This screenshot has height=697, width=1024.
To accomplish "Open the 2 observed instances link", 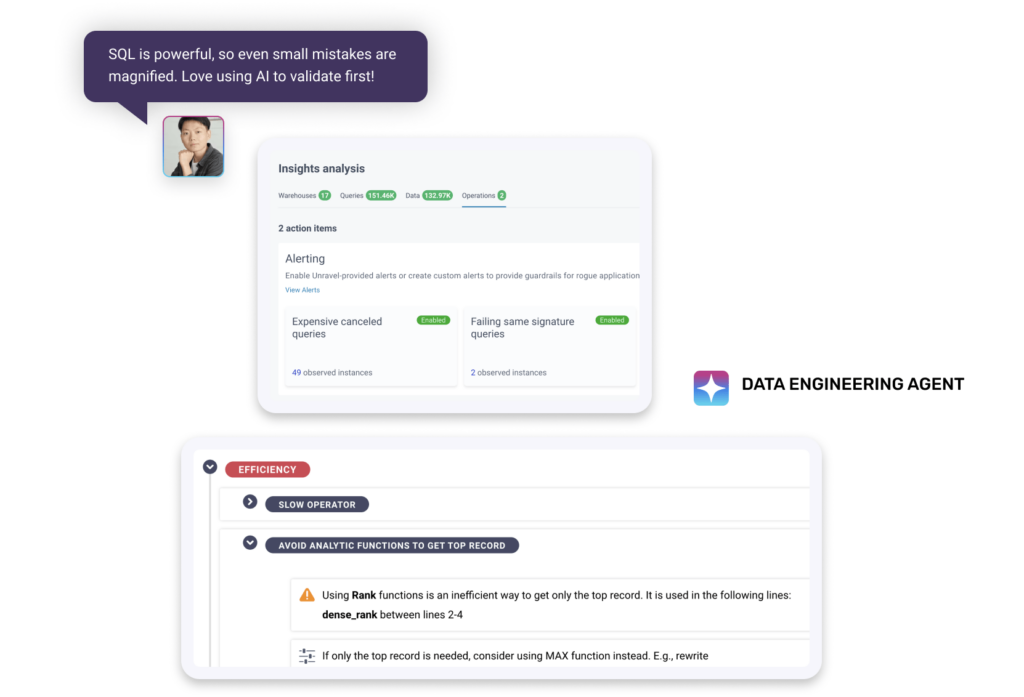I will click(508, 372).
